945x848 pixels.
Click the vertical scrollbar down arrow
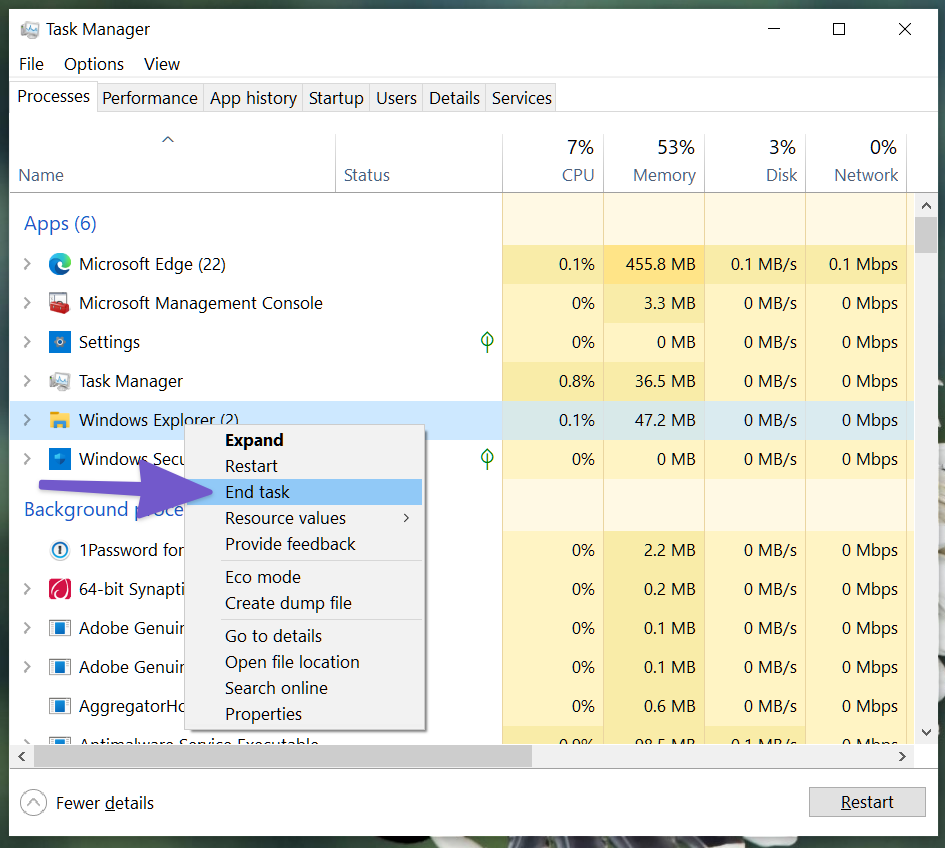(926, 732)
